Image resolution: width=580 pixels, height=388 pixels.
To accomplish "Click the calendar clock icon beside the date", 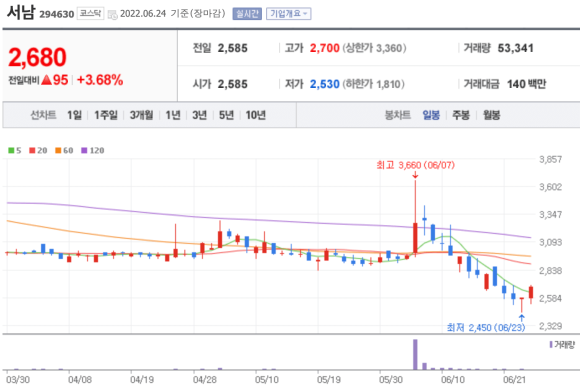I will pos(112,14).
